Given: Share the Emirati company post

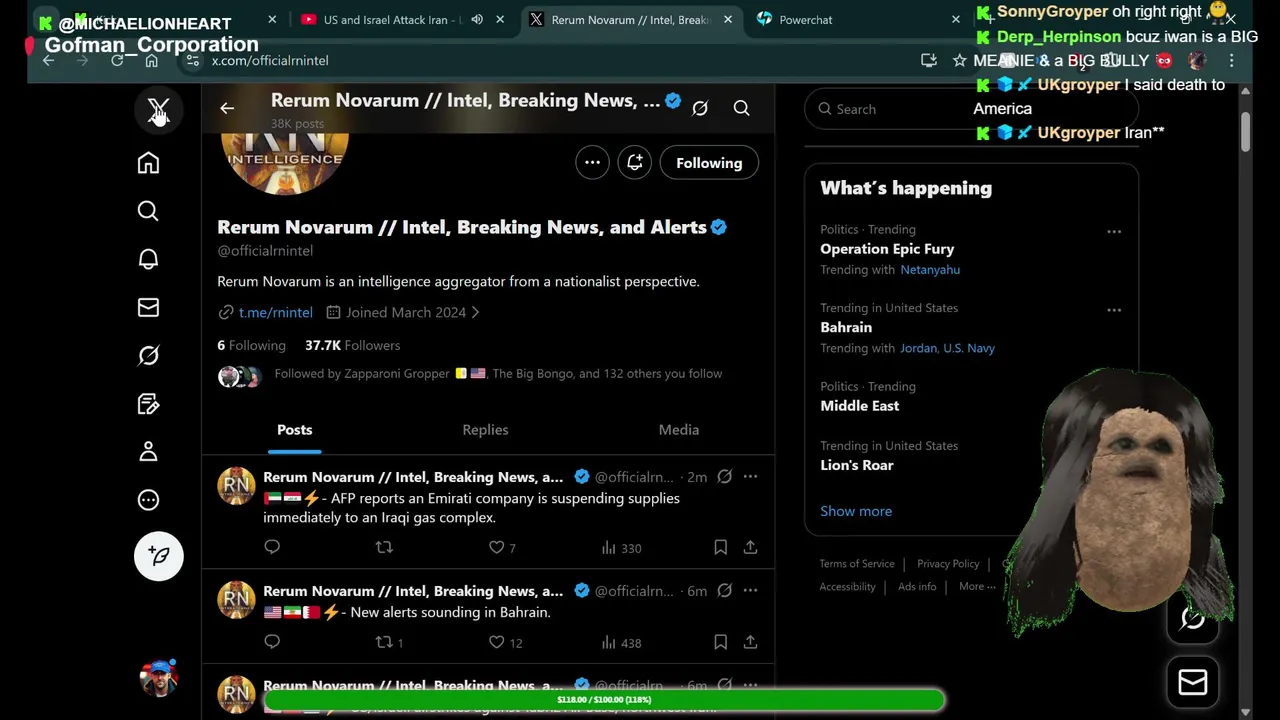Looking at the screenshot, I should click(750, 547).
